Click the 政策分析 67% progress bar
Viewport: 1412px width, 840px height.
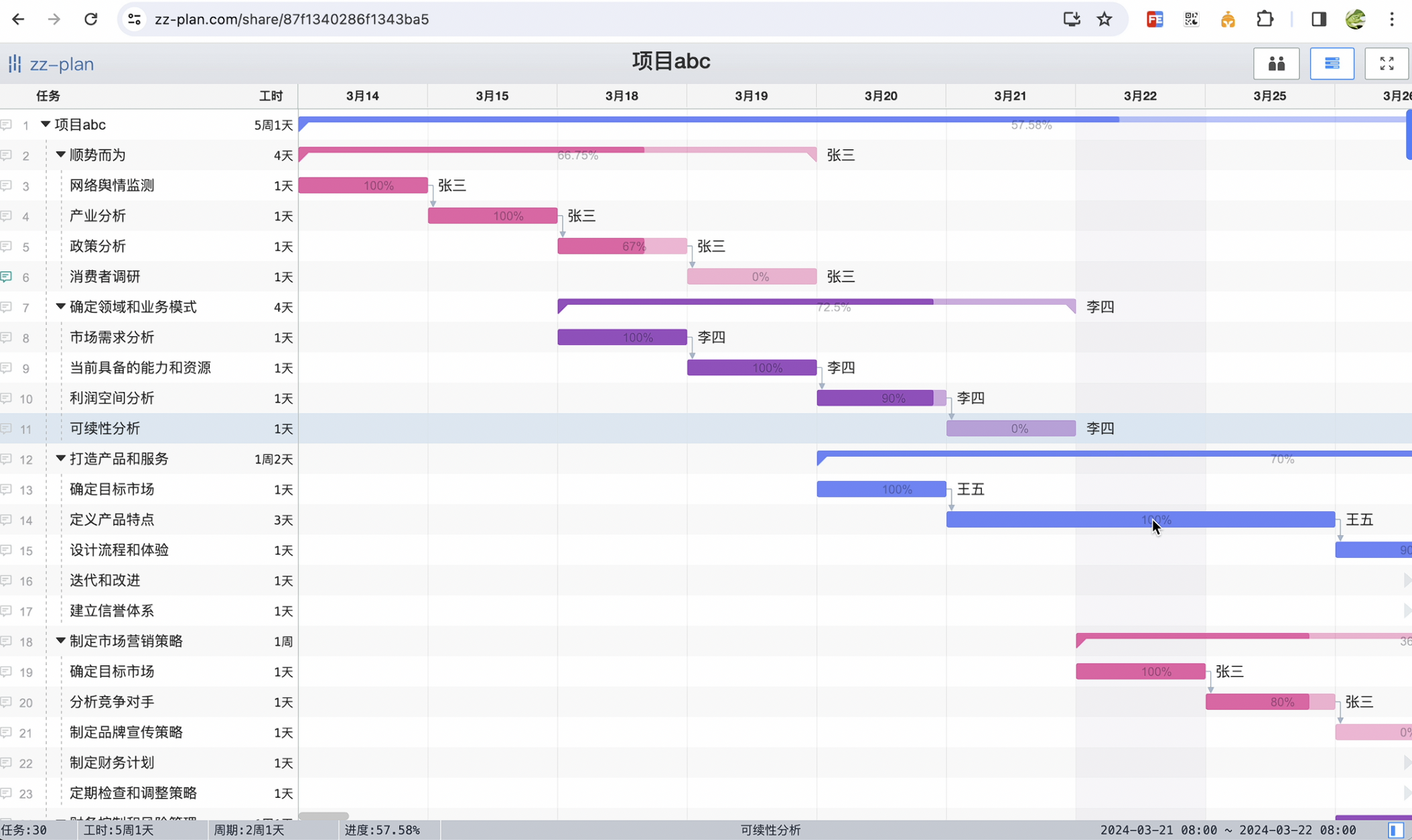click(622, 247)
